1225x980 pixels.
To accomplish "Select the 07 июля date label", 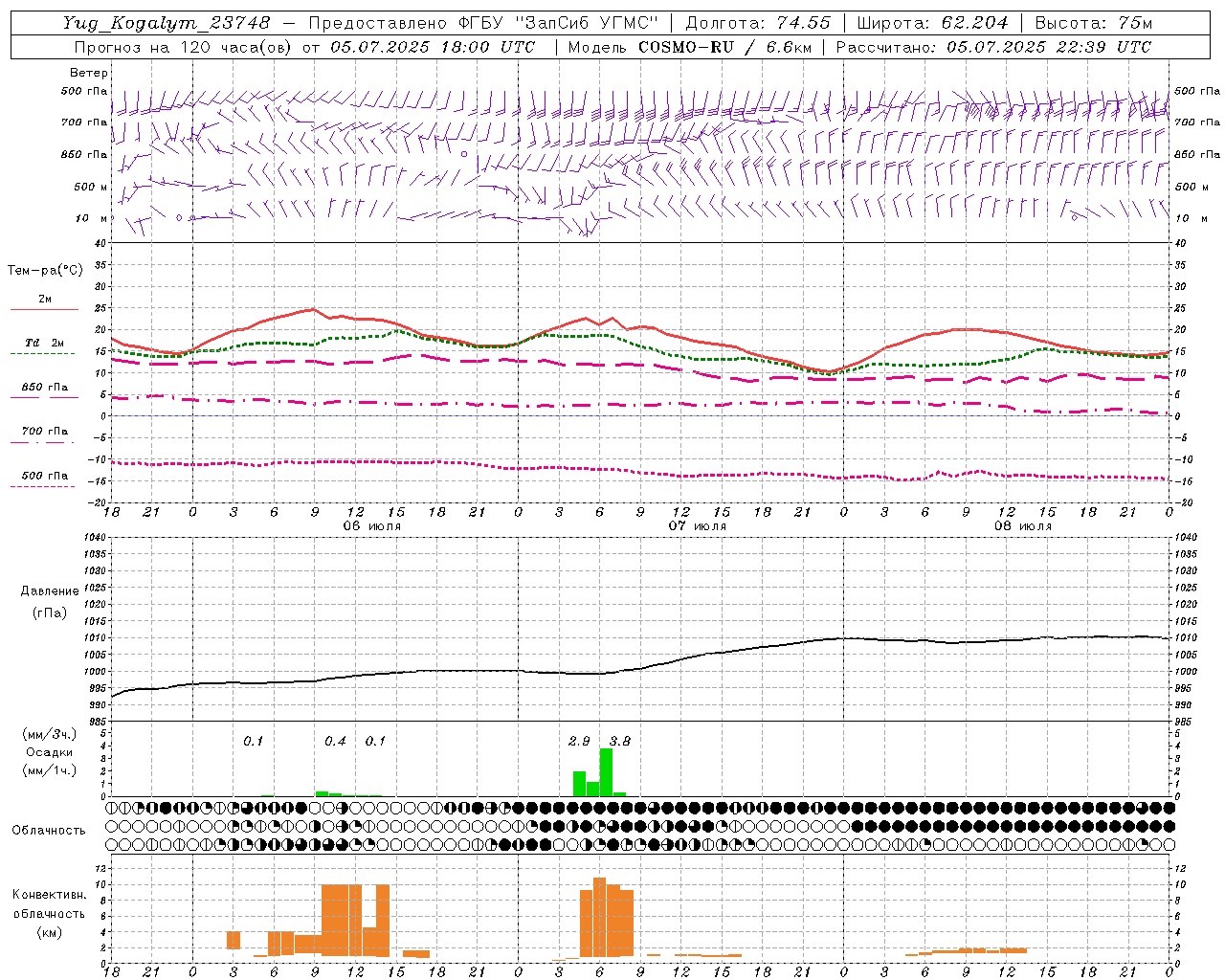I will pyautogui.click(x=698, y=526).
